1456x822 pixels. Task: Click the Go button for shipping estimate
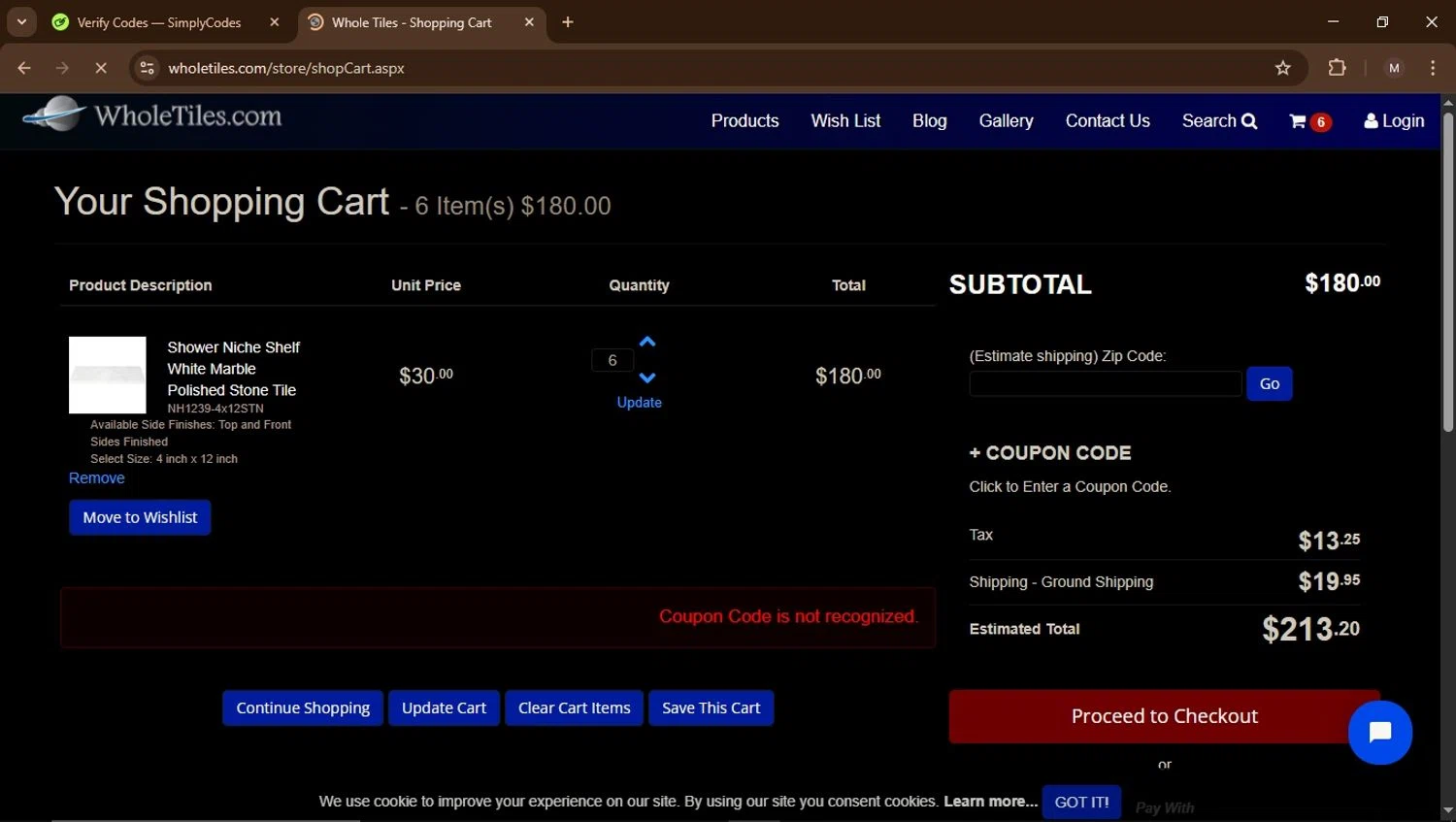1269,383
